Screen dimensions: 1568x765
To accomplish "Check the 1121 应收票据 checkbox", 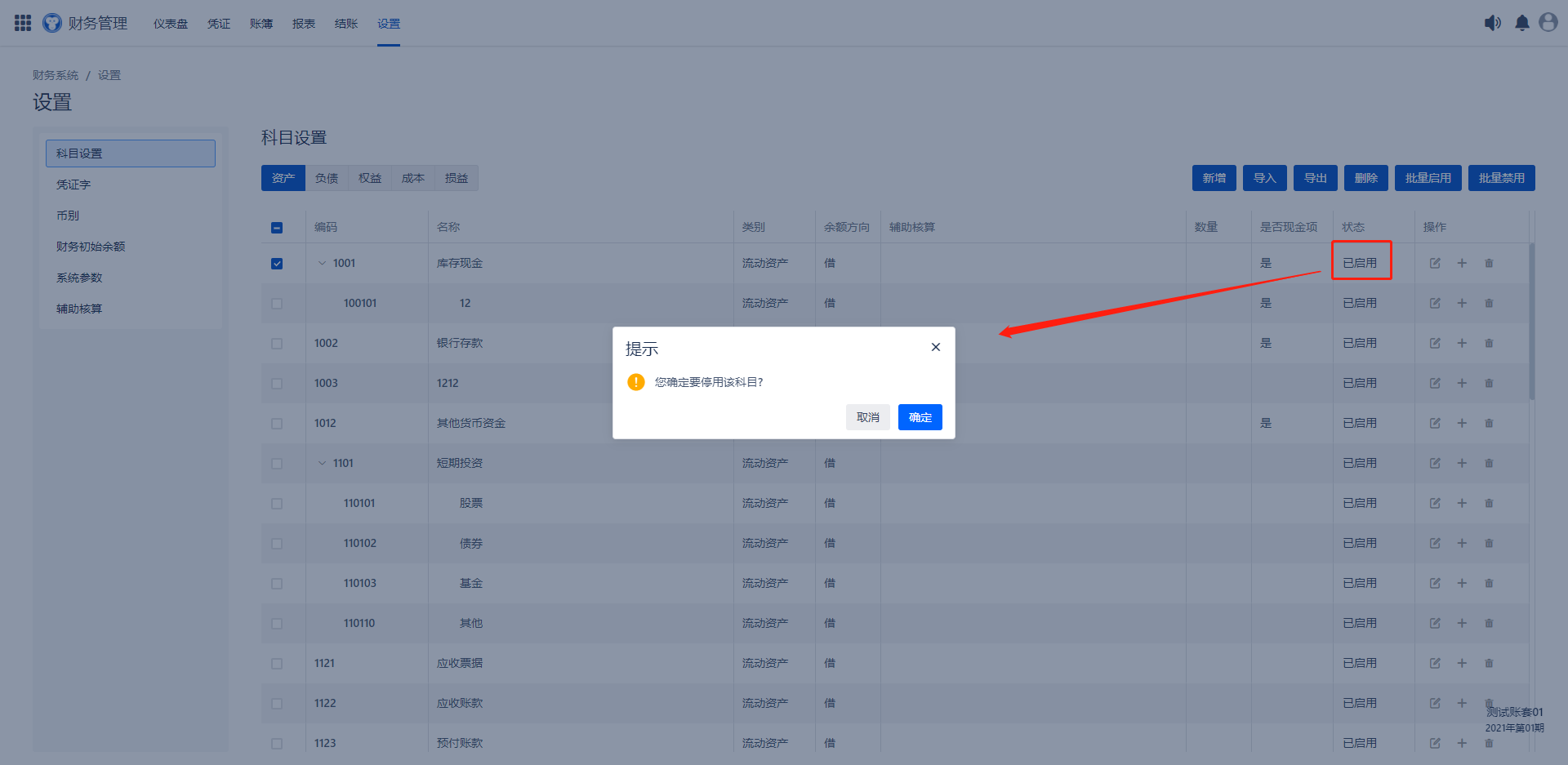I will tap(277, 664).
